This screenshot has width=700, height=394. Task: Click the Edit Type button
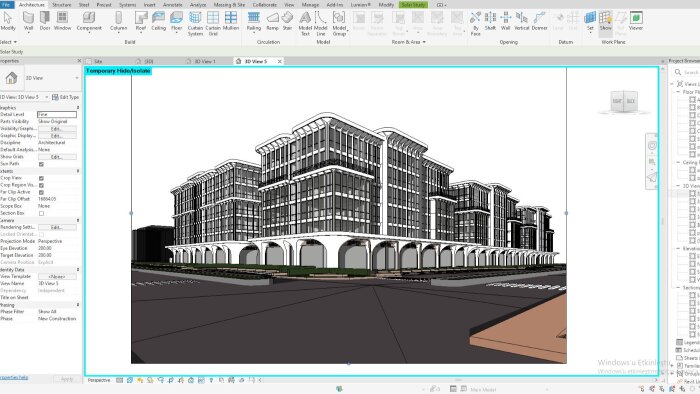[66, 97]
